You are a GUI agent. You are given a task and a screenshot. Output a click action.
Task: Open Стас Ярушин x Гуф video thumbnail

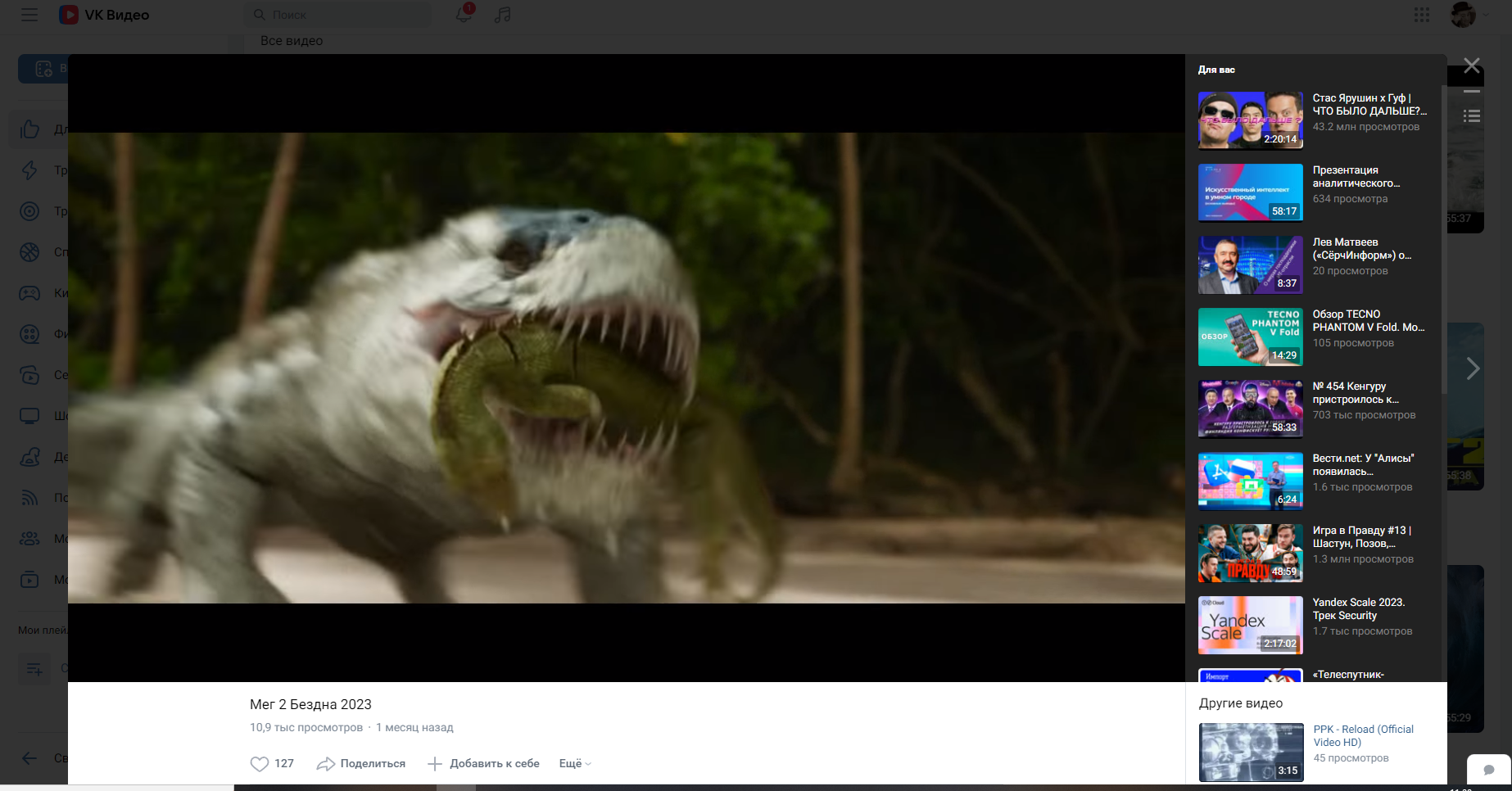click(x=1251, y=120)
